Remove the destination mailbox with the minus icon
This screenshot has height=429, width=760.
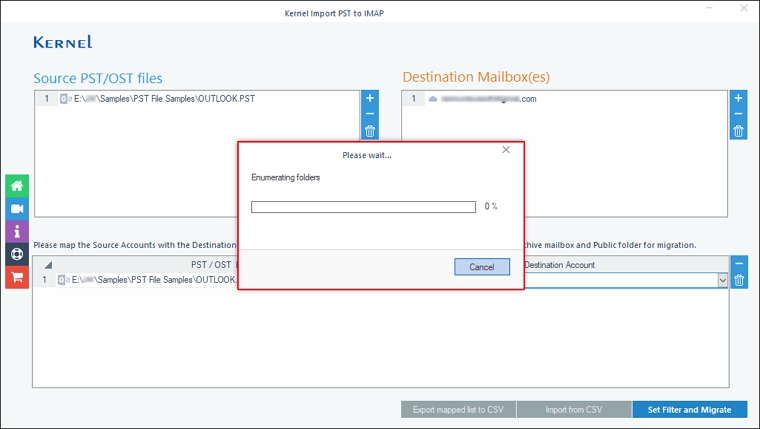(x=738, y=114)
